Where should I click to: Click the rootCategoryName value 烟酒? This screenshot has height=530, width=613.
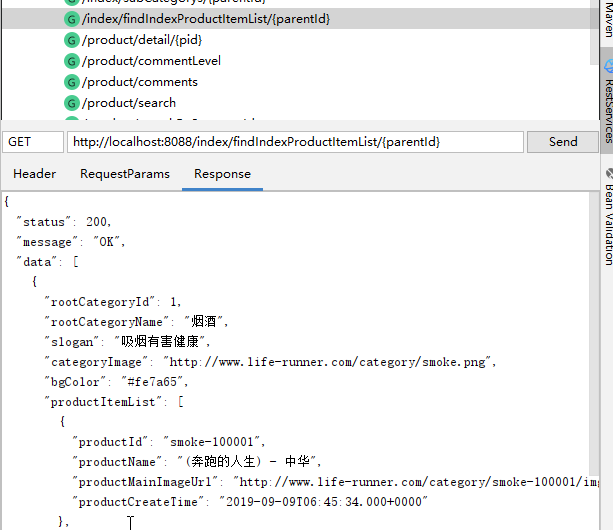click(204, 321)
